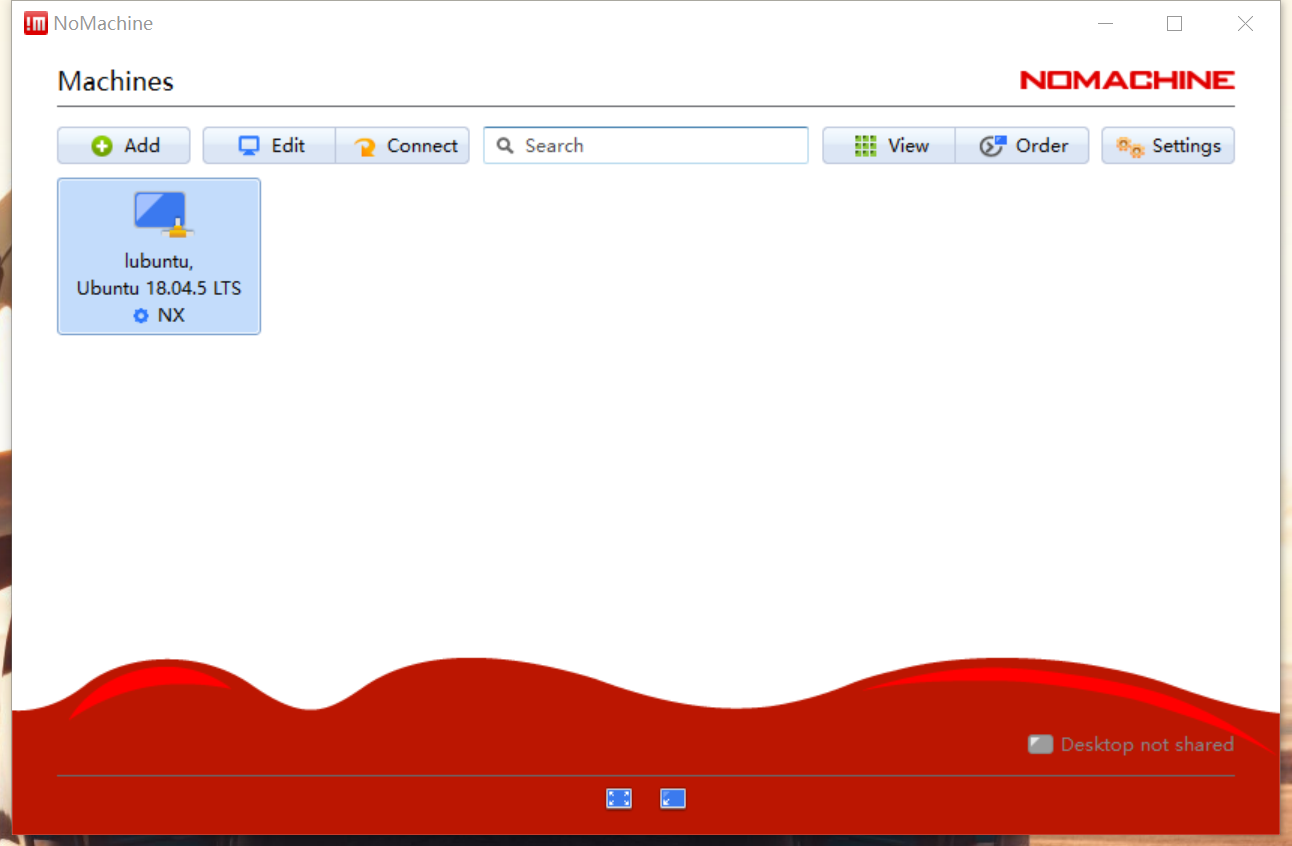Click the Add machine button

click(123, 145)
